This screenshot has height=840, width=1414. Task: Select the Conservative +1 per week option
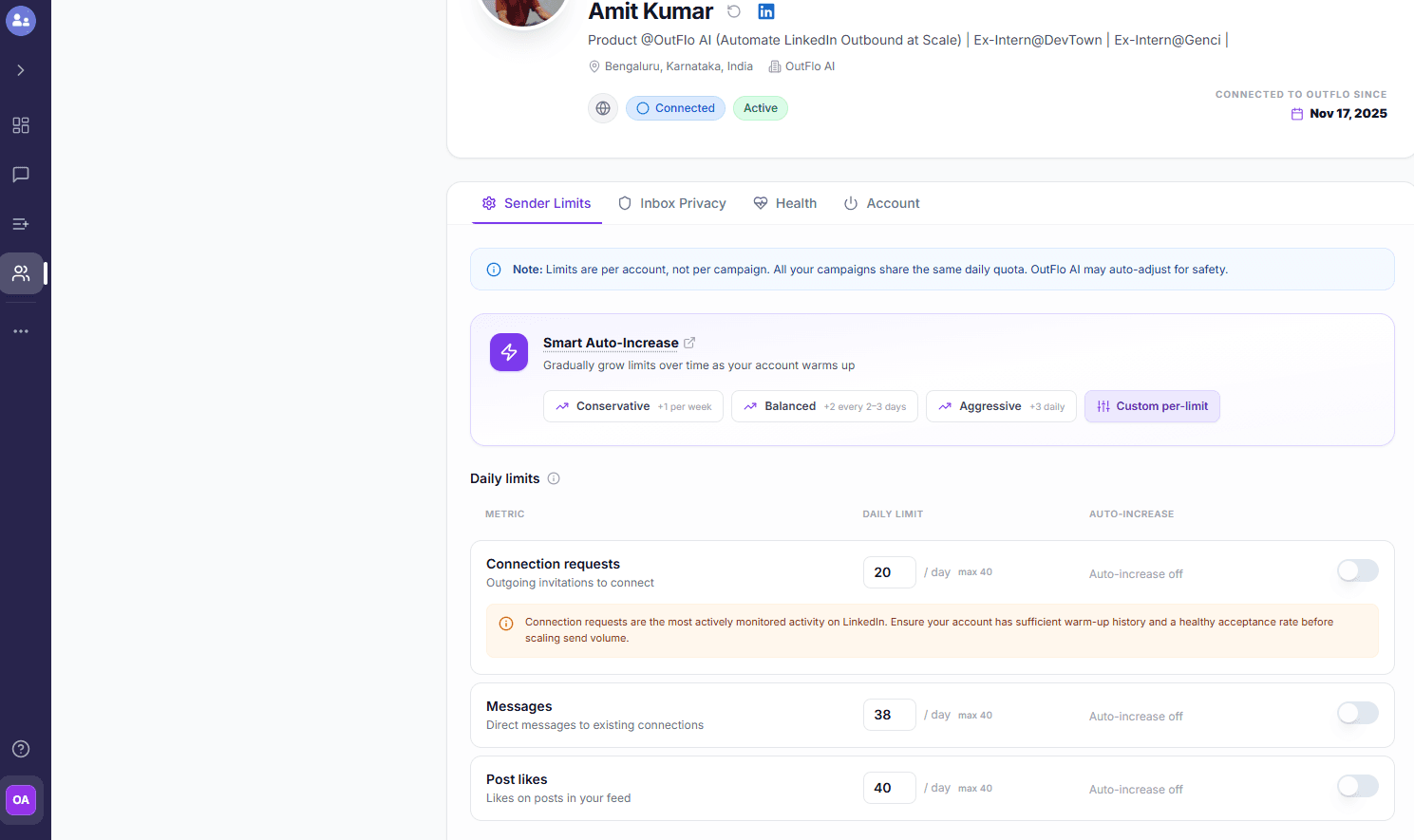[x=633, y=406]
